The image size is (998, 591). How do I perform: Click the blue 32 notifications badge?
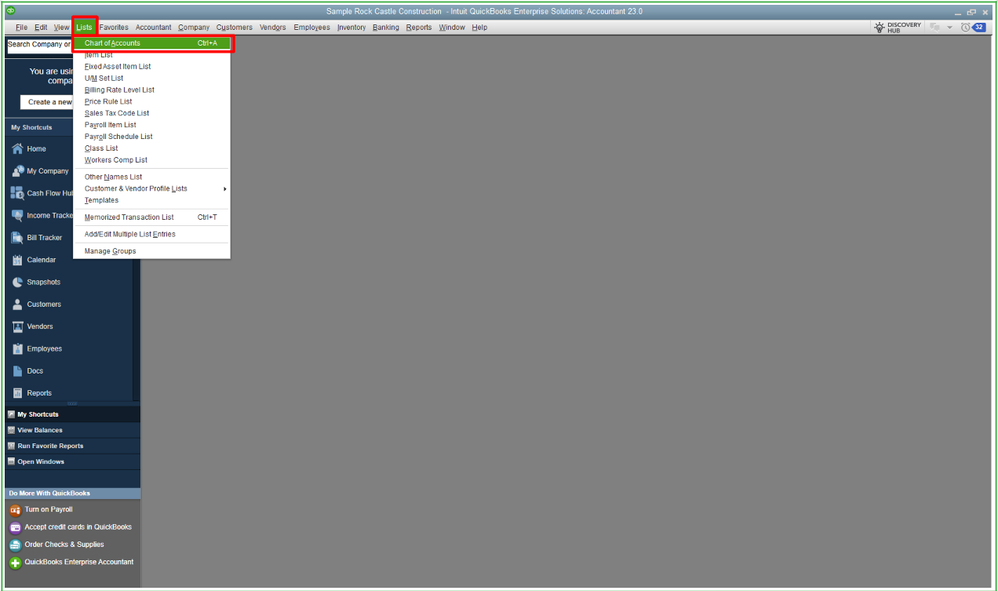(979, 27)
